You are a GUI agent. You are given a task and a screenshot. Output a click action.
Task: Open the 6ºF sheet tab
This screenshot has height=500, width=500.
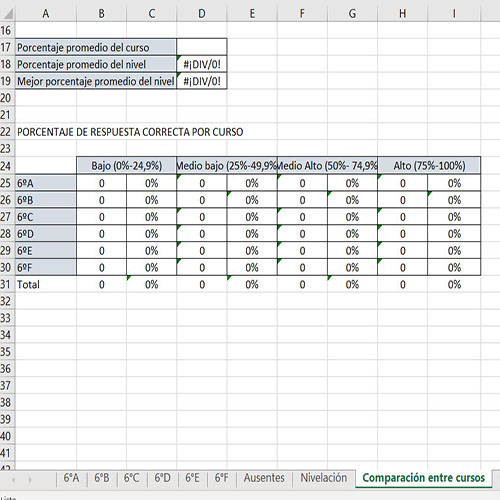222,478
